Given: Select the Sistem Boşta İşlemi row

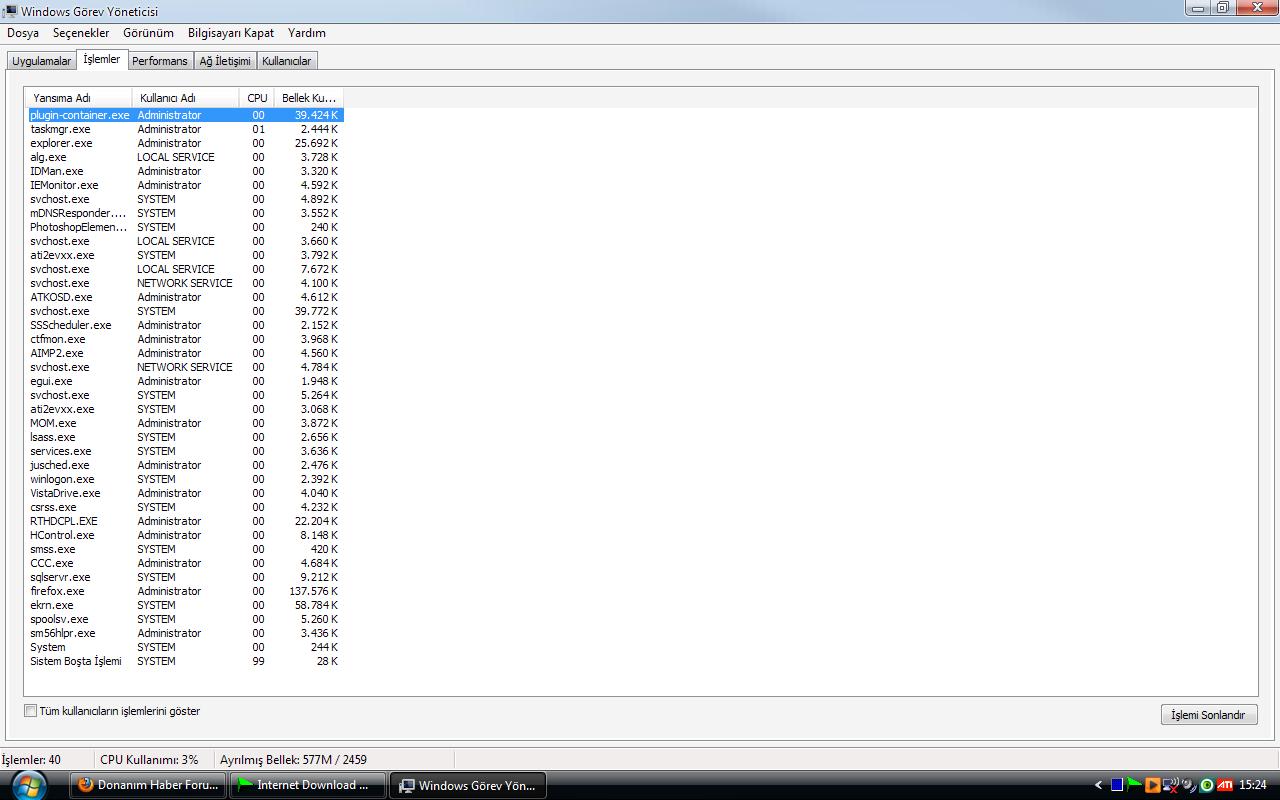Looking at the screenshot, I should point(184,661).
